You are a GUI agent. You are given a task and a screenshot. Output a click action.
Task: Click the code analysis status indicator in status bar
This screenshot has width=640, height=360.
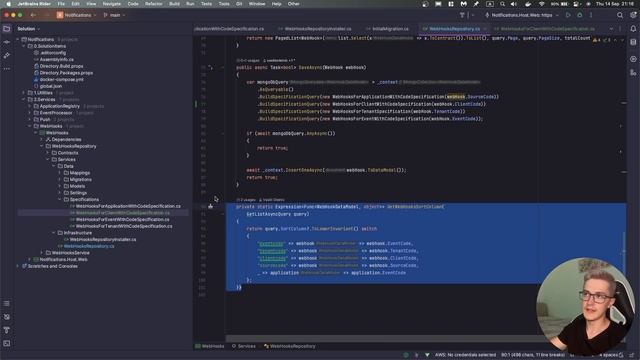point(406,355)
